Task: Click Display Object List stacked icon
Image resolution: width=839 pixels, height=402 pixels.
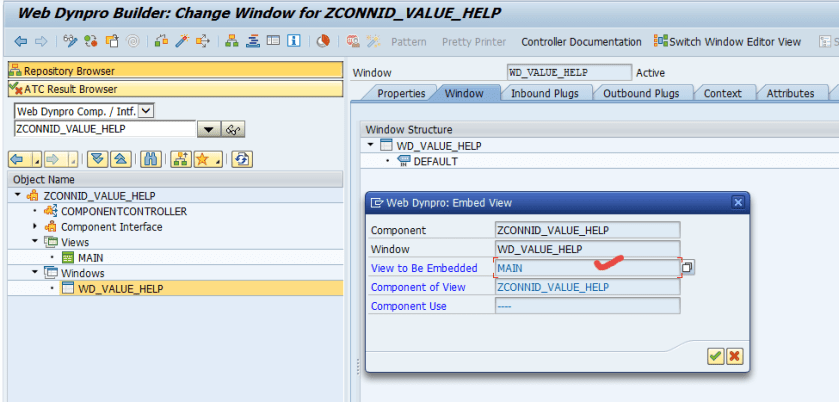Action: [x=253, y=41]
